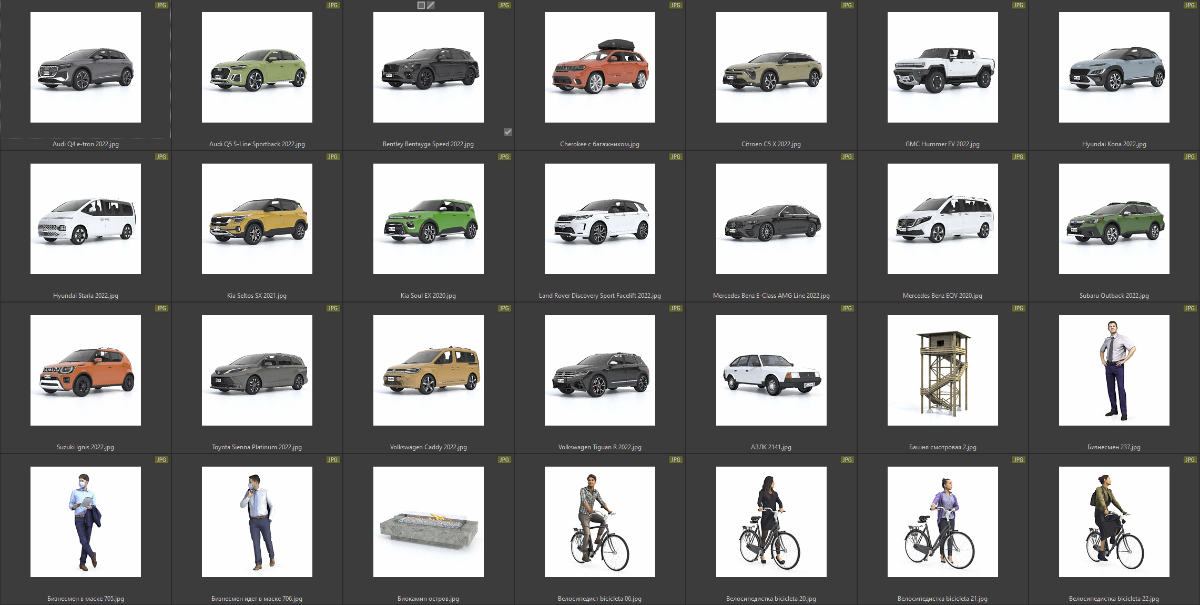Click the Land Rover Discovery Sport filename label
This screenshot has height=605, width=1200.
tap(600, 296)
